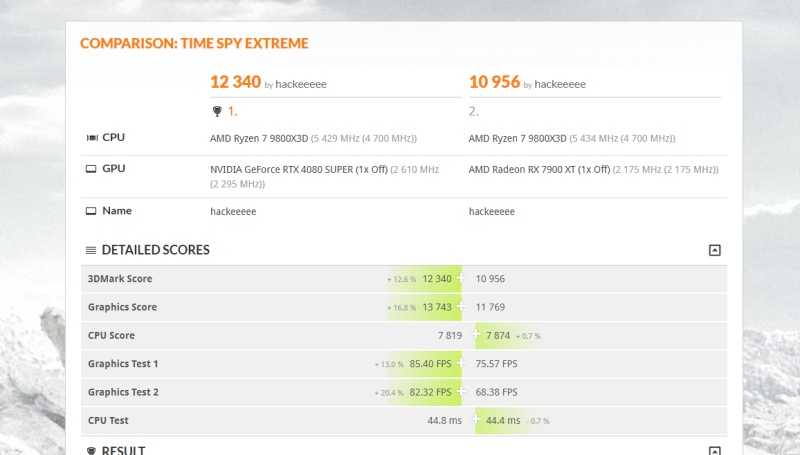Click the 44.4 ms CPU test value
The image size is (800, 455).
click(x=503, y=421)
